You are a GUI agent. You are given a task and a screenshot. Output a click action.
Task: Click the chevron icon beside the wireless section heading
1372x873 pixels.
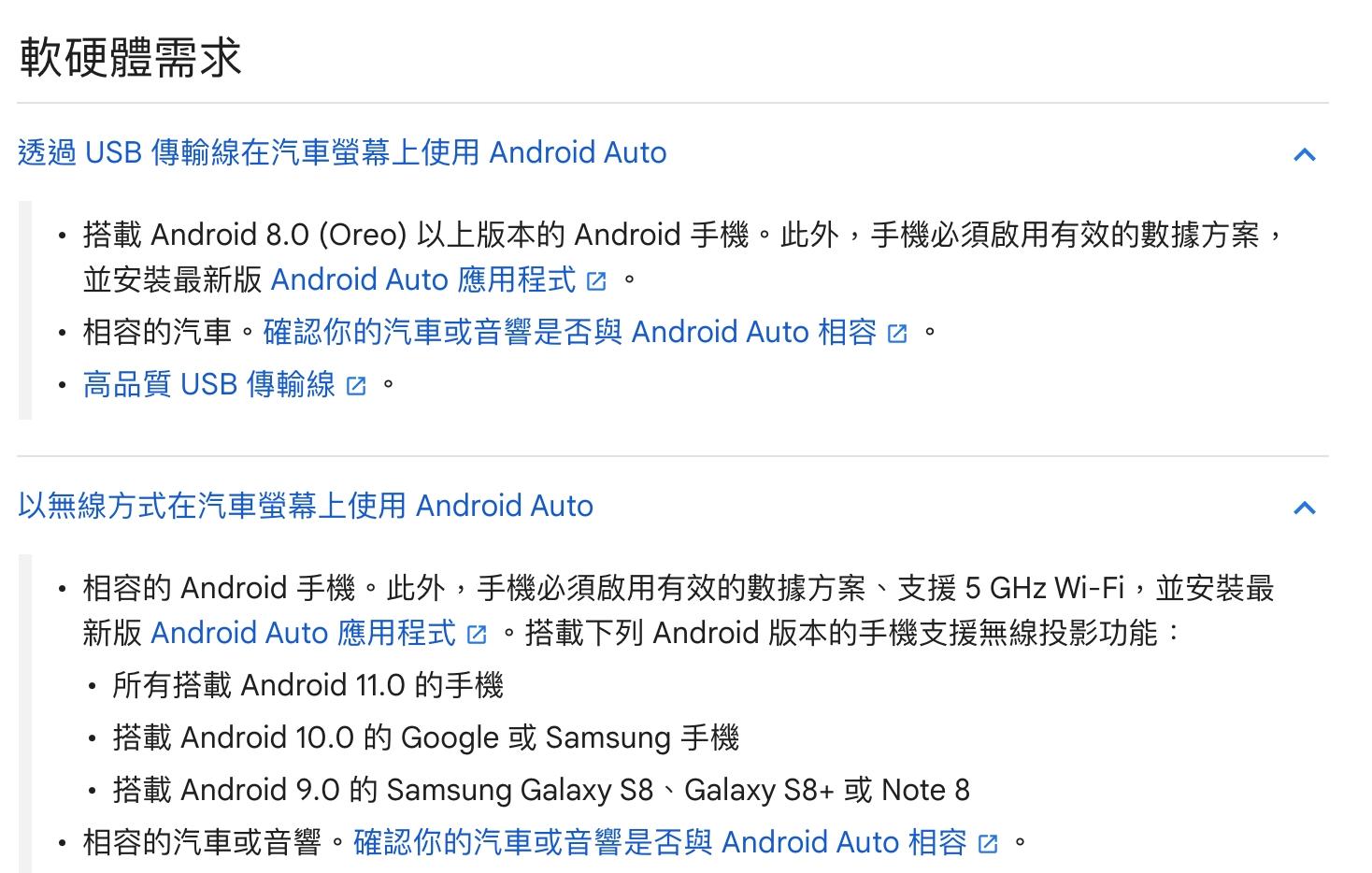[x=1306, y=508]
